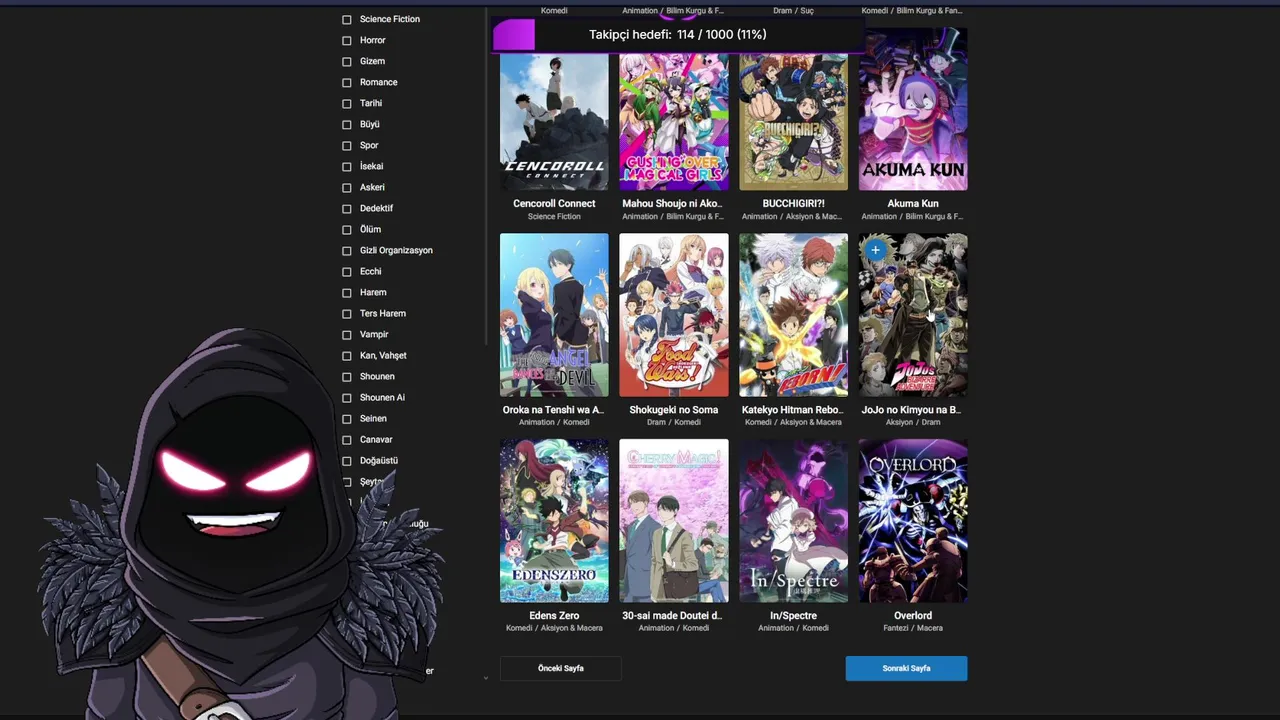Open the Akuma Kun poster

(913, 108)
